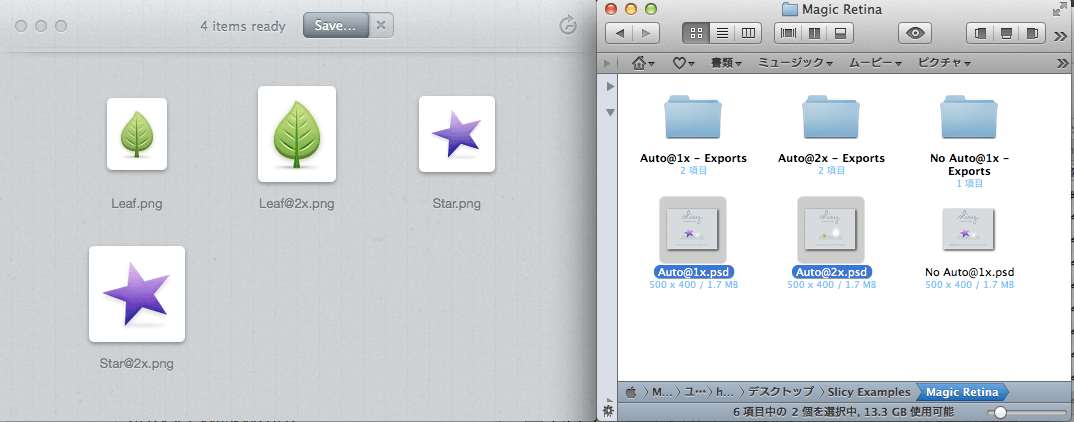The height and width of the screenshot is (422, 1074).
Task: Click the refresh icon in Slicy window
Action: coord(568,26)
